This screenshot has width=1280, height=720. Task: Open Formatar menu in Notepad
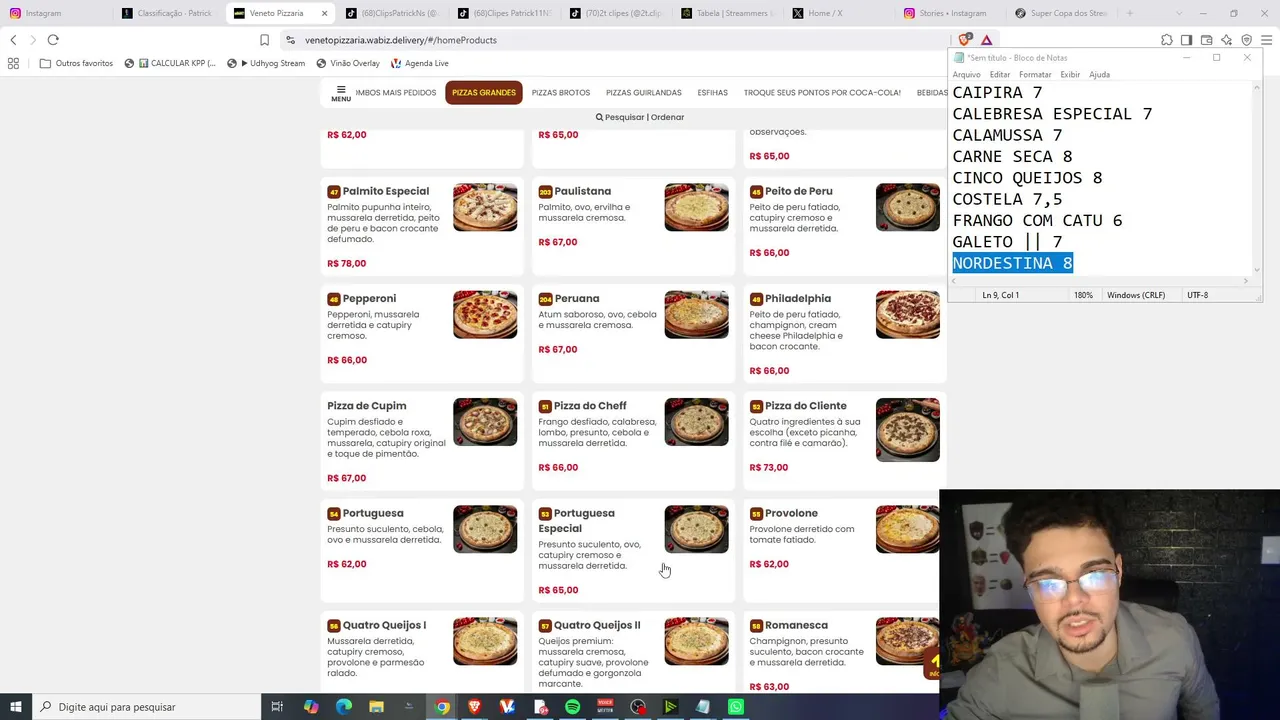(x=1035, y=75)
